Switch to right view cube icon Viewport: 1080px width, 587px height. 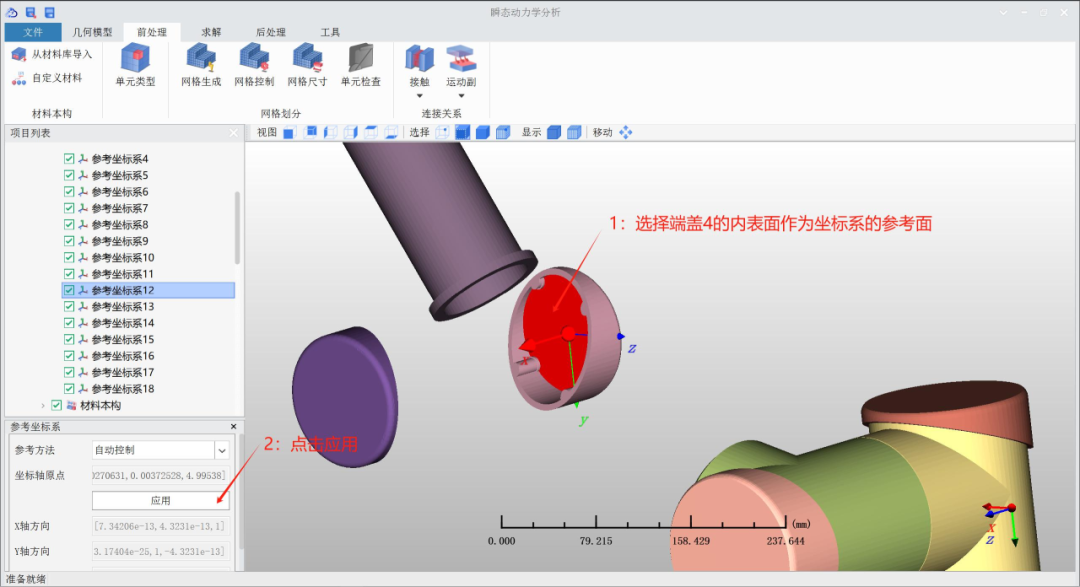351,132
